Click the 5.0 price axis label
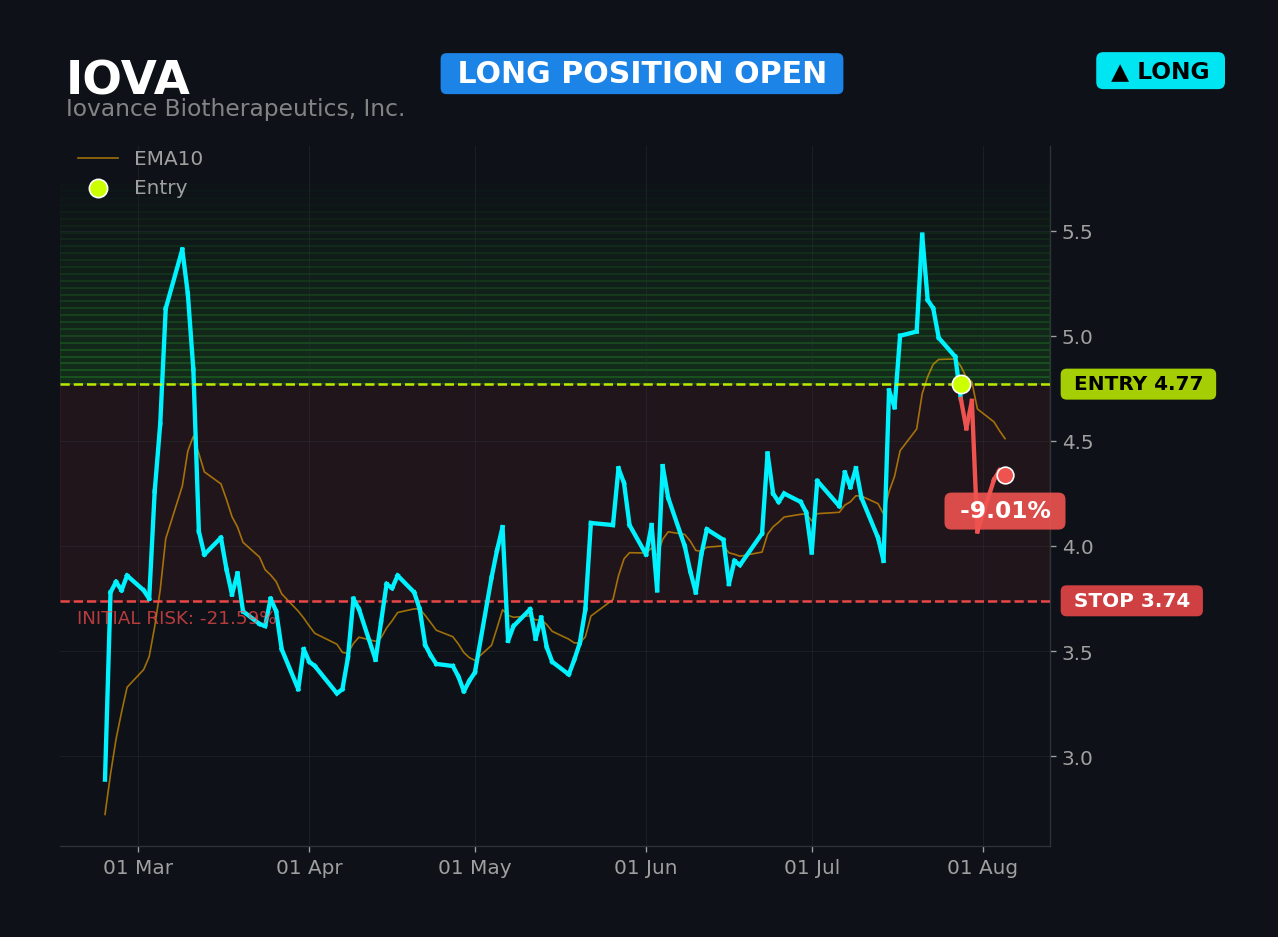This screenshot has width=1278, height=937. tap(1078, 337)
